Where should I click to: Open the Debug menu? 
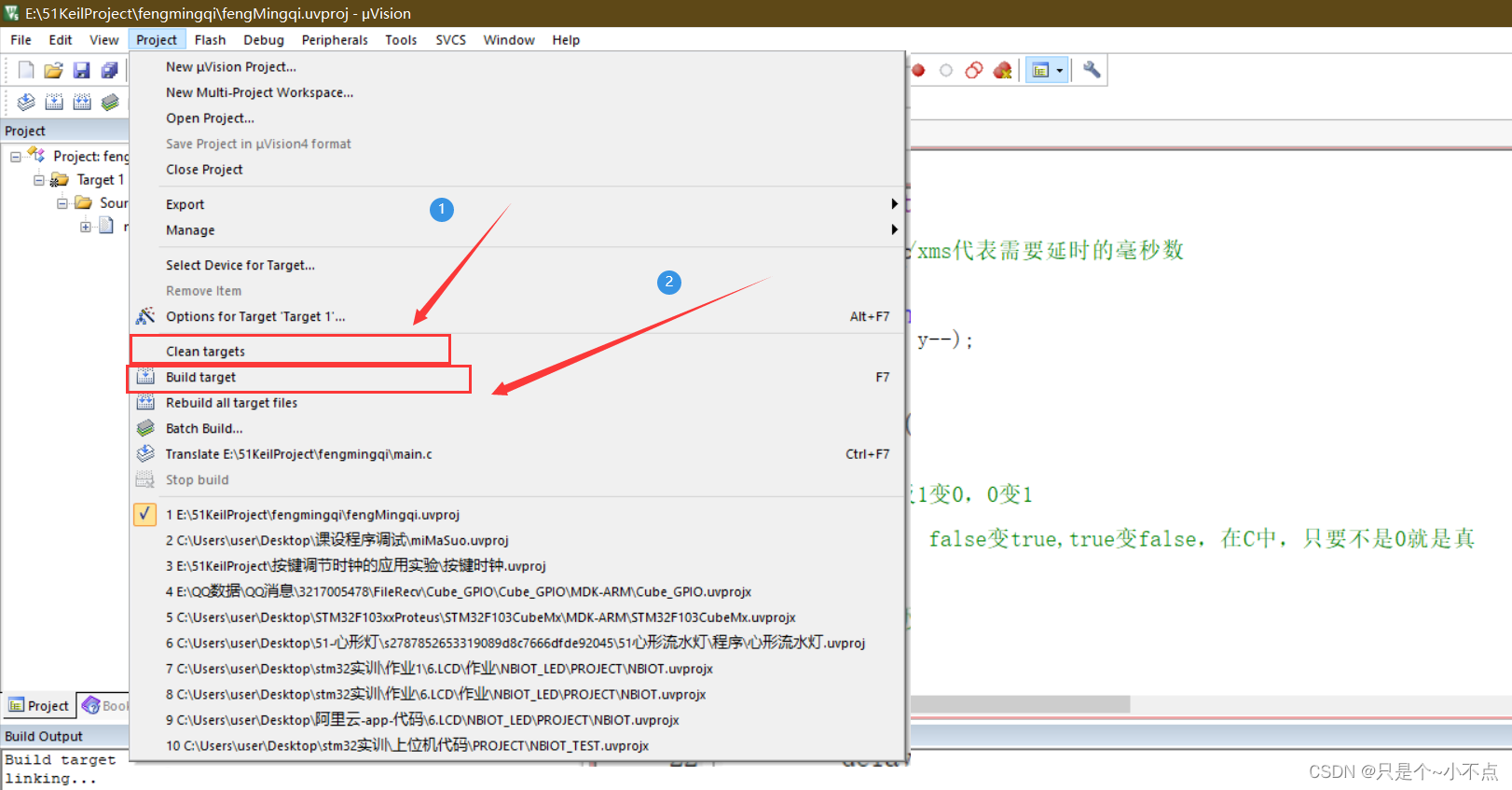point(264,40)
